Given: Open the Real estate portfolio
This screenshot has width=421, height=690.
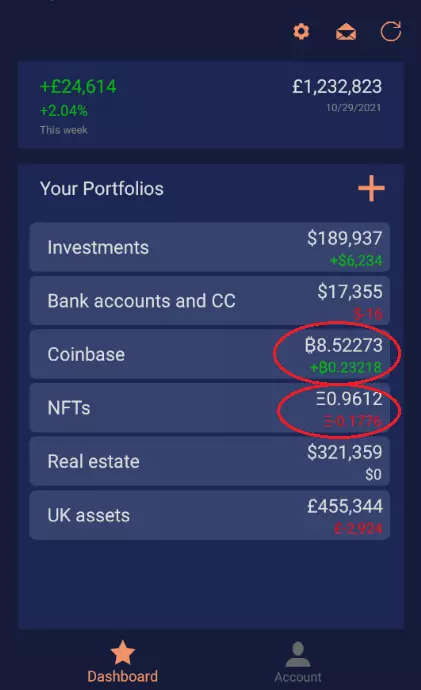Looking at the screenshot, I should point(210,462).
